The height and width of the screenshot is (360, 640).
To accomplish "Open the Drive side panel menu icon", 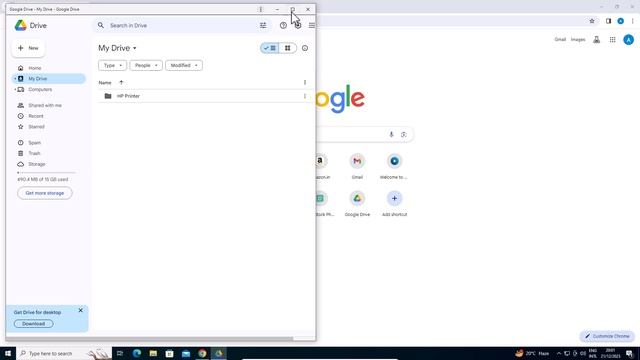I will tap(311, 25).
